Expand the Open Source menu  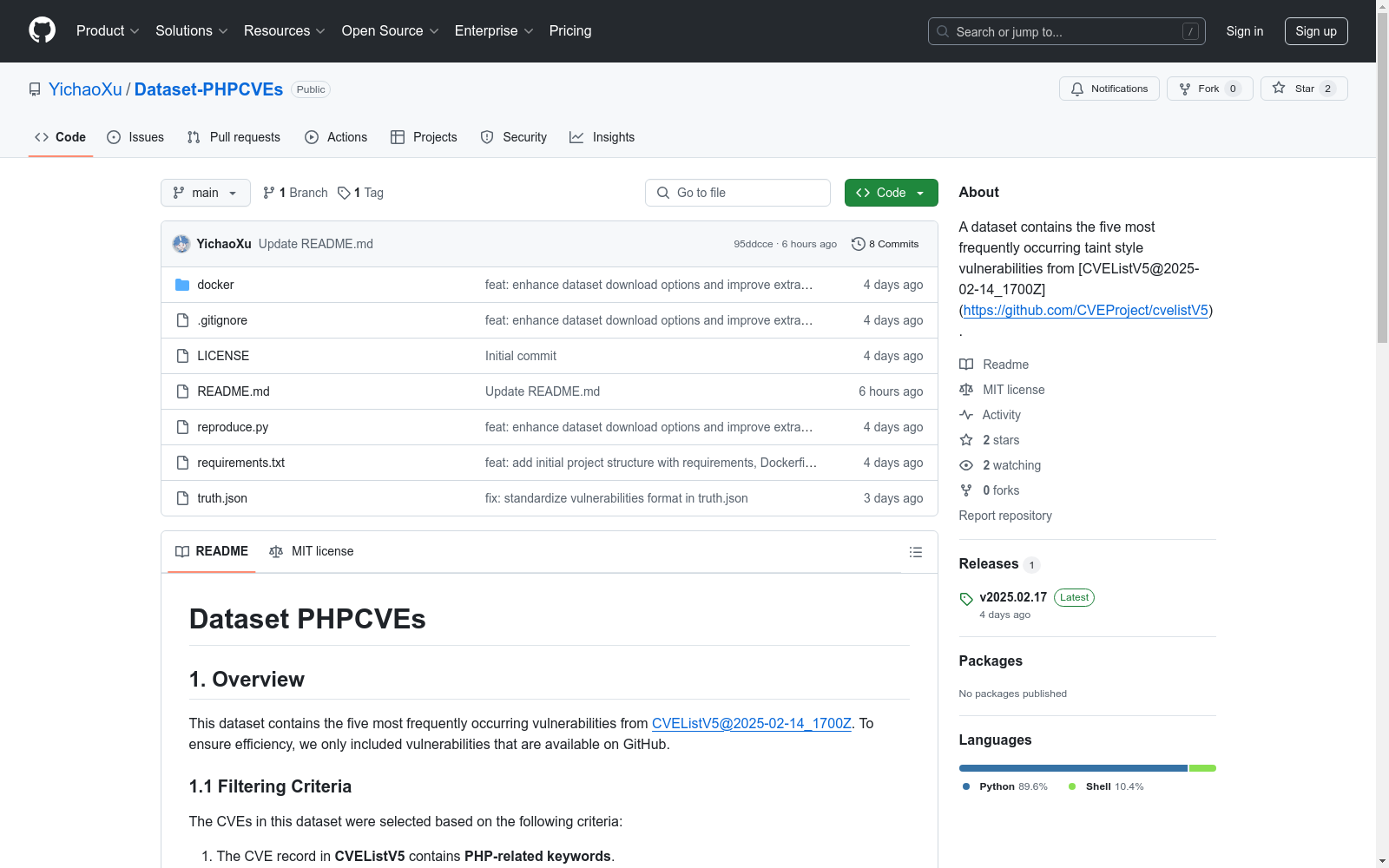(x=391, y=30)
